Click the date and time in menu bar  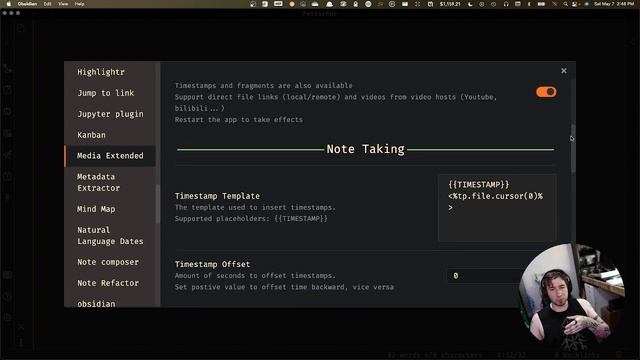614,4
